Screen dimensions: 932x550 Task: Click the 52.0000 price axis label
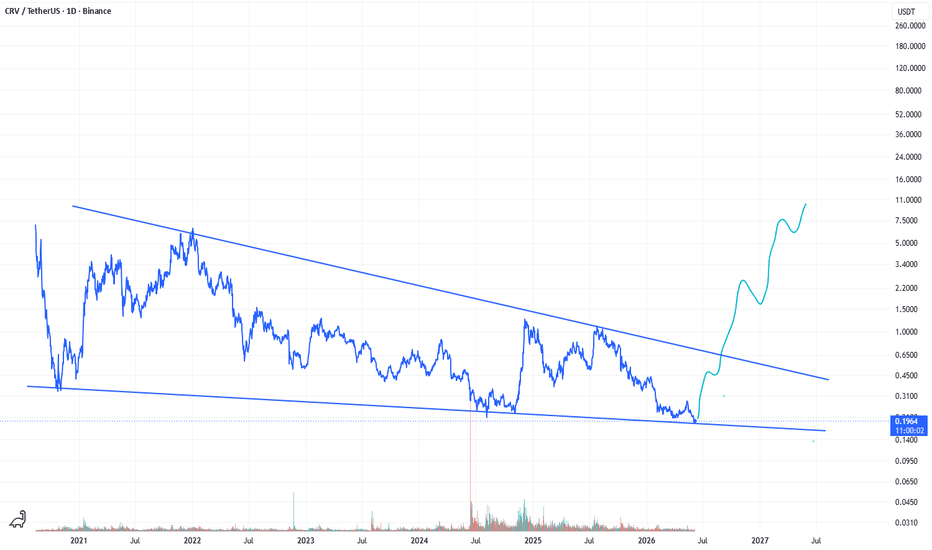pos(910,114)
